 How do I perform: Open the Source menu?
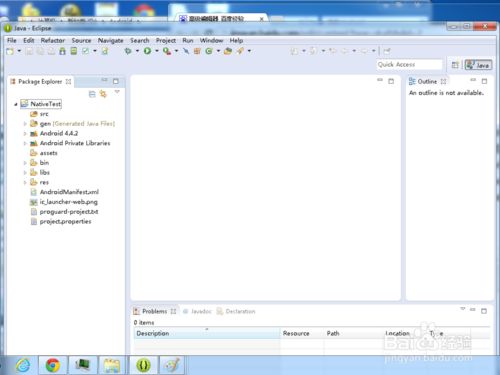(81, 40)
